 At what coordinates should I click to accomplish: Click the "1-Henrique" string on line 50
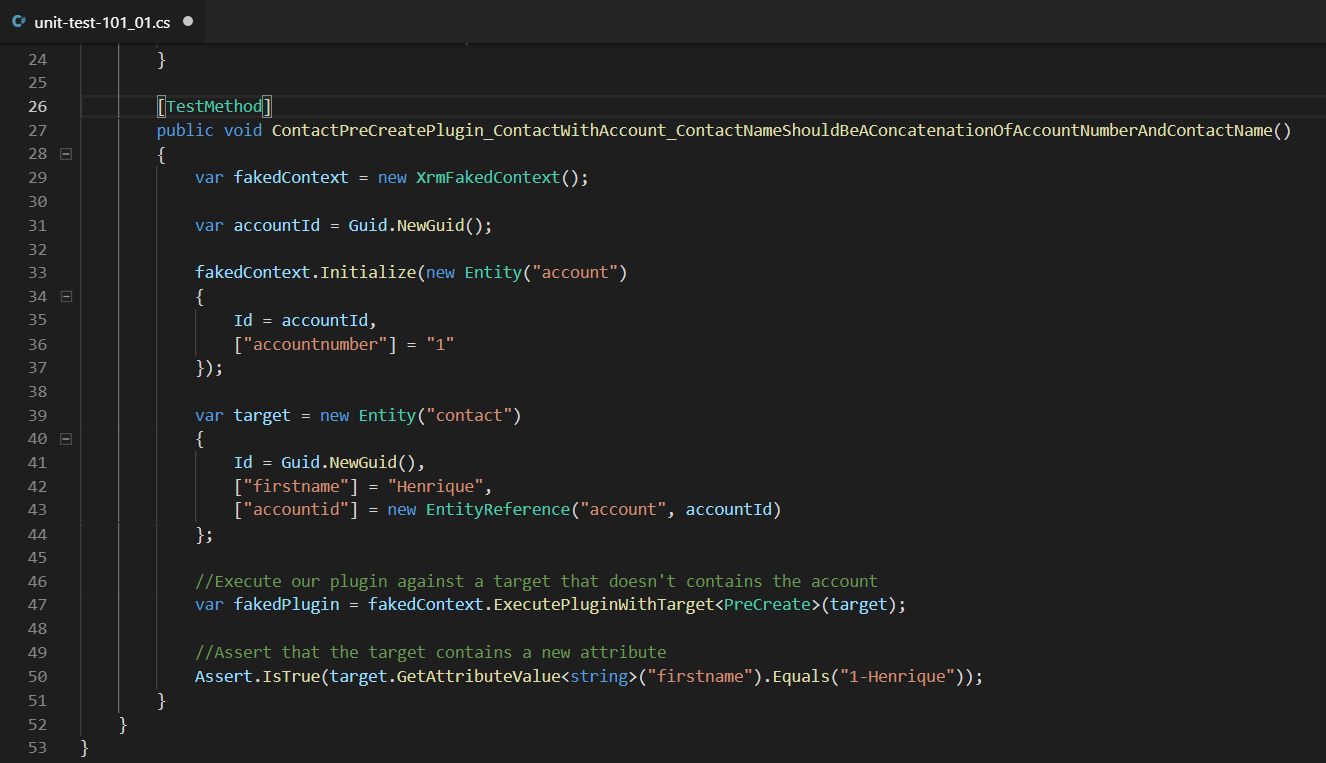(x=897, y=676)
